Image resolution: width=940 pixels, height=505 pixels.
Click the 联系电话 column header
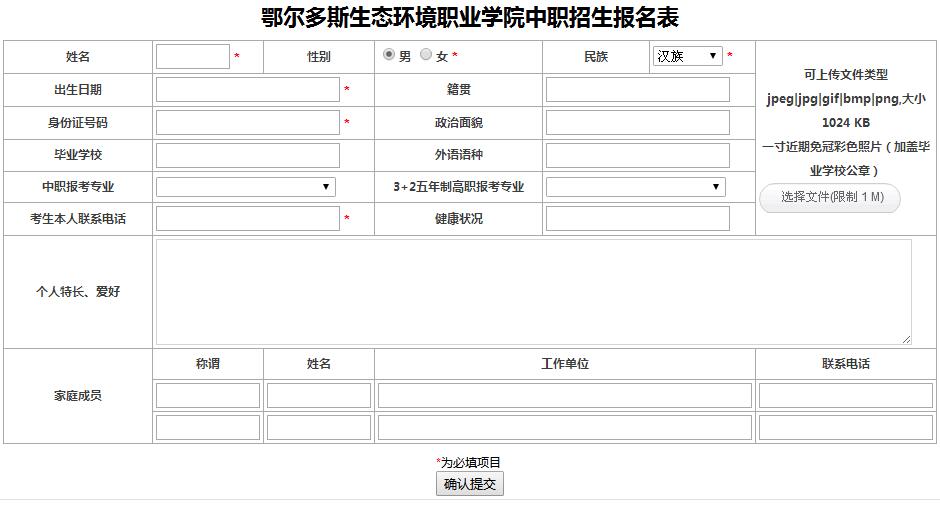pos(846,363)
